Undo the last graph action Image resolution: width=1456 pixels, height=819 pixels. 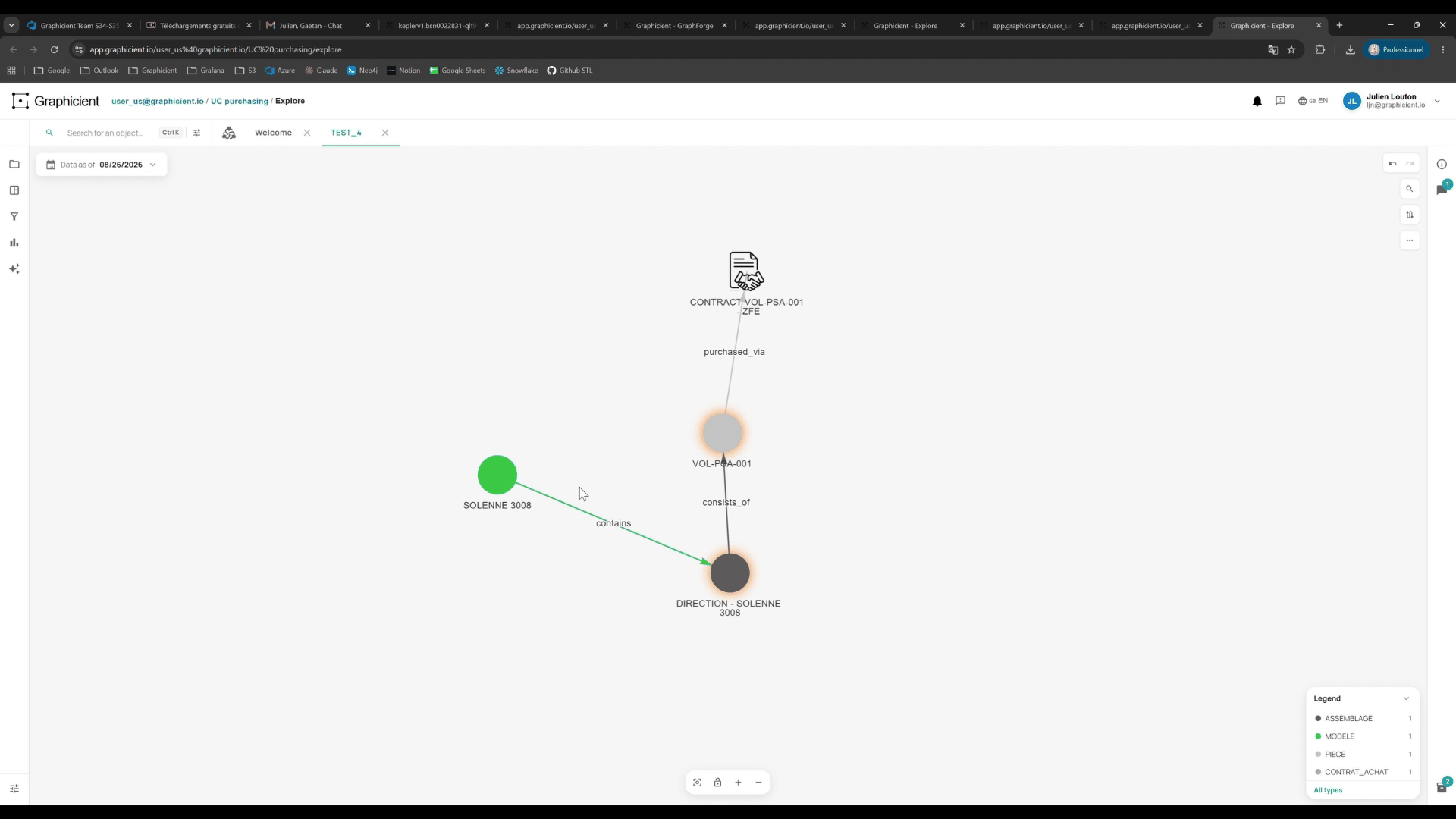(x=1392, y=164)
